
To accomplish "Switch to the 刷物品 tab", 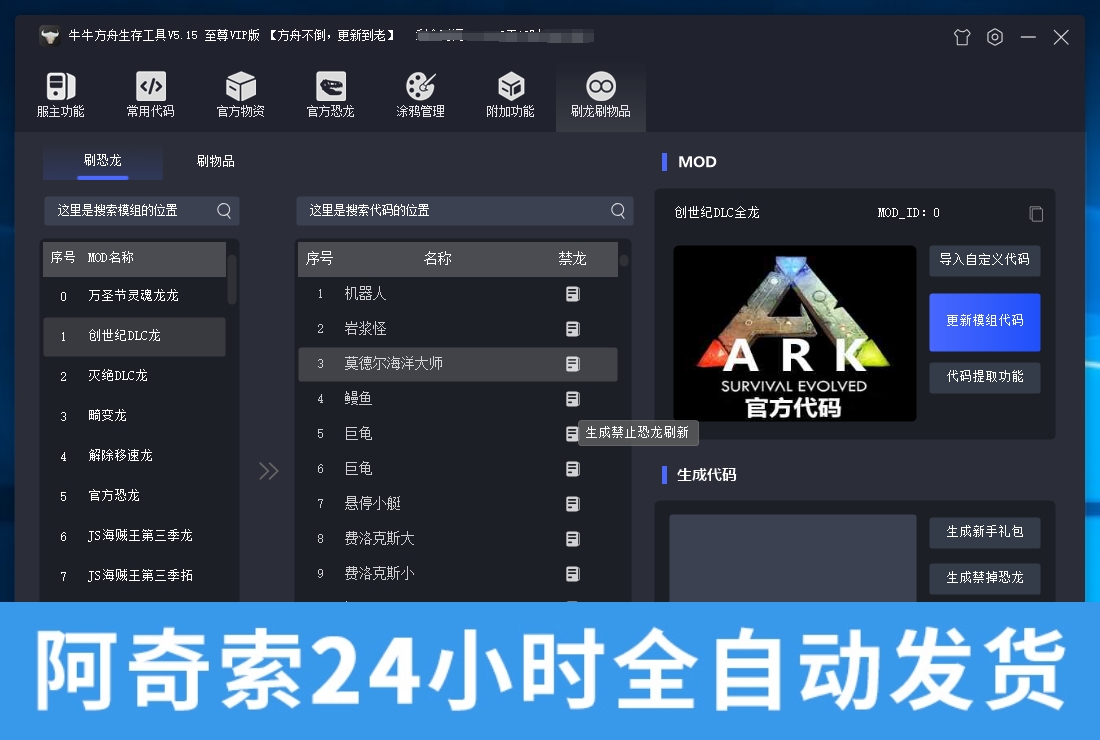I will (215, 160).
